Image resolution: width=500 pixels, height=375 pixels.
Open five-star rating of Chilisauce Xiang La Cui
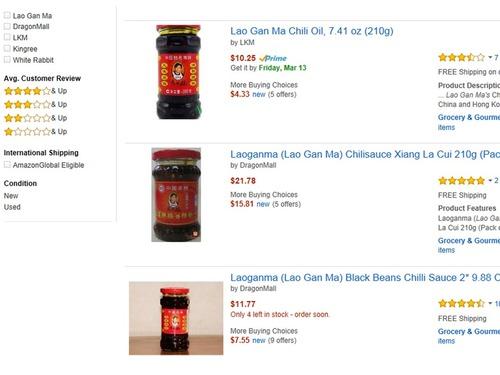tap(461, 181)
